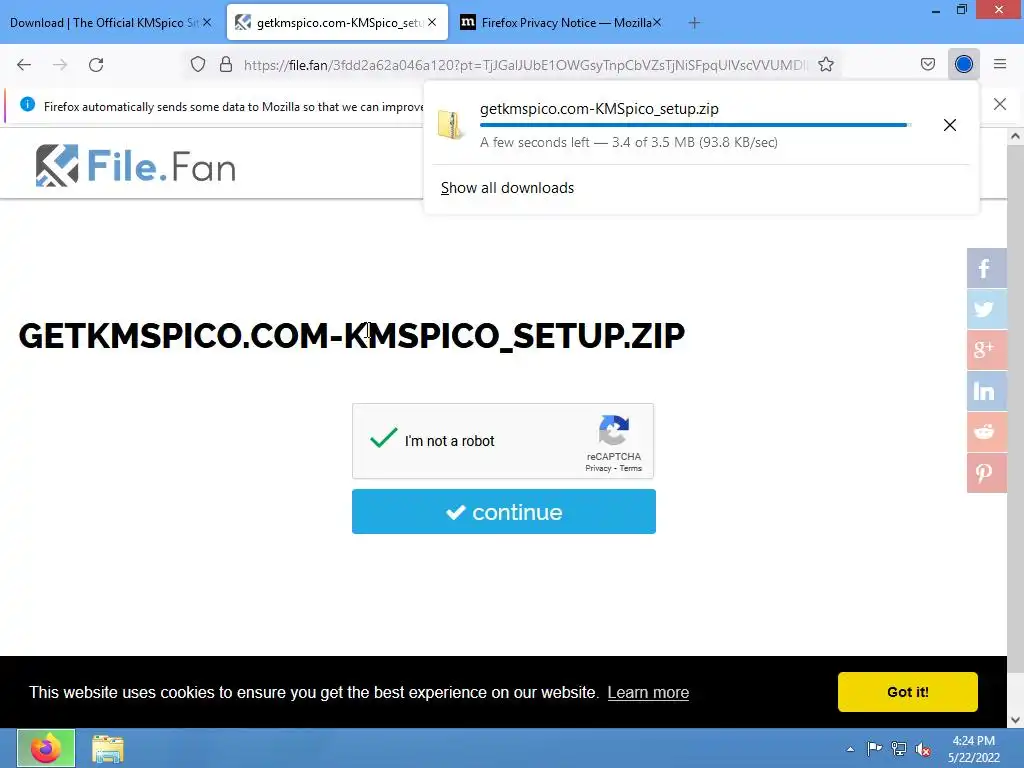Viewport: 1024px width, 768px height.
Task: Click the download progress bar
Action: [695, 125]
